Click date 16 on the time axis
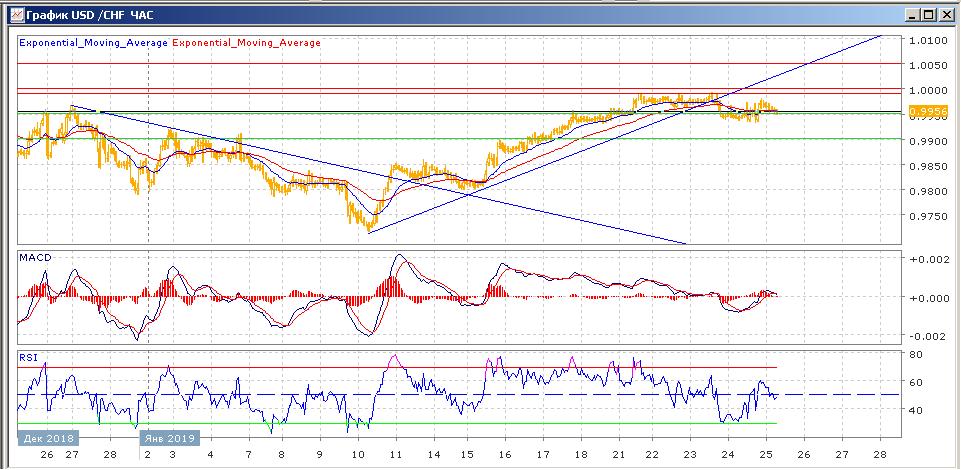The image size is (961, 470). click(505, 455)
